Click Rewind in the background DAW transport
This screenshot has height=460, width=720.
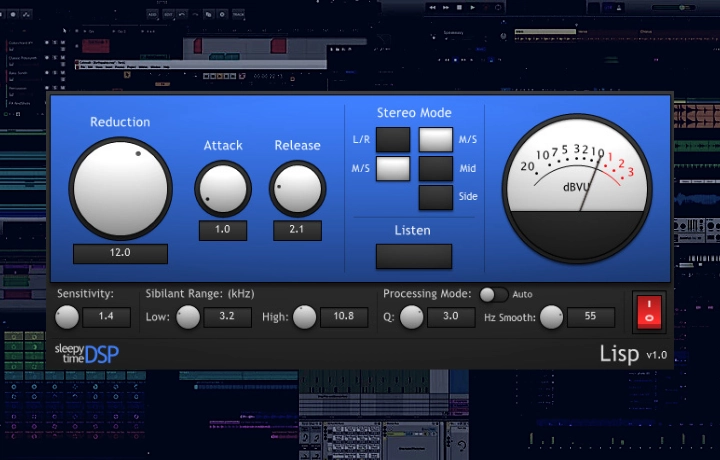click(x=433, y=7)
